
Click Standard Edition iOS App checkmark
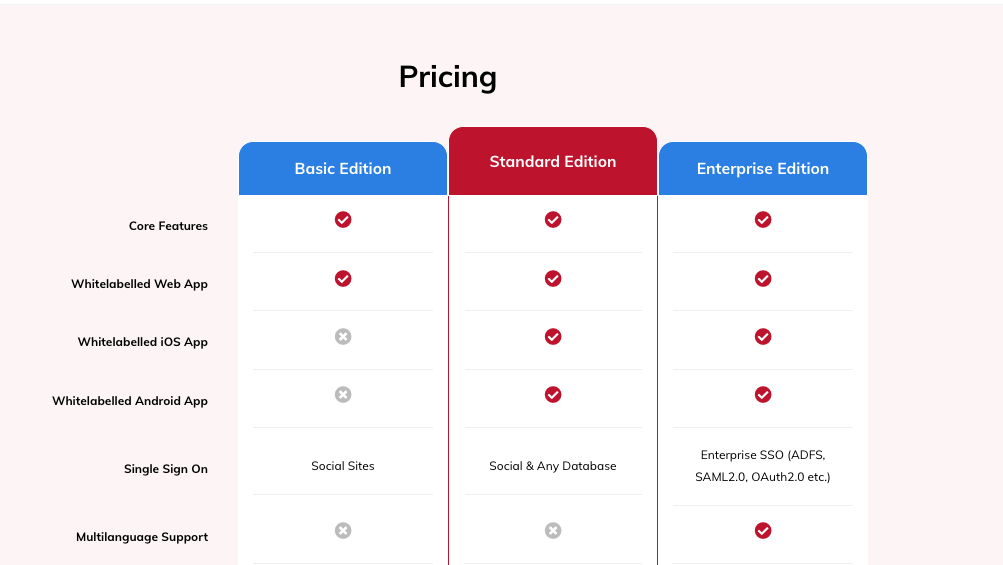[553, 337]
